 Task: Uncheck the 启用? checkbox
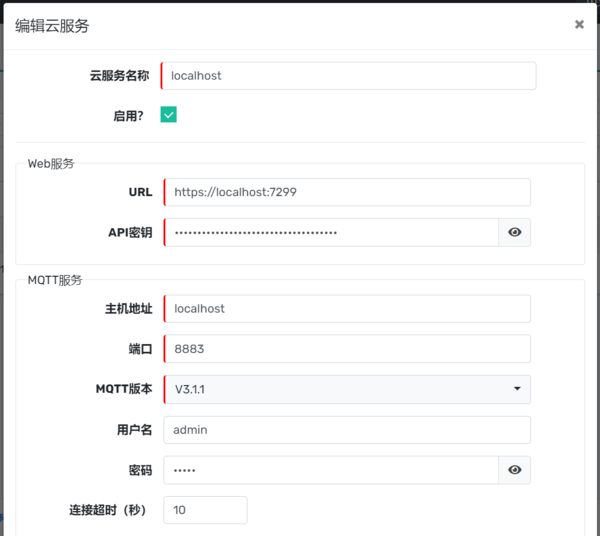click(x=168, y=115)
